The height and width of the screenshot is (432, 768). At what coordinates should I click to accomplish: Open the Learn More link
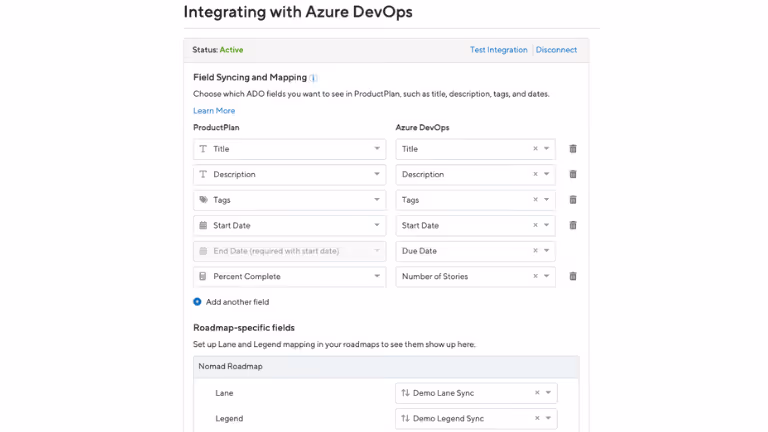point(214,111)
